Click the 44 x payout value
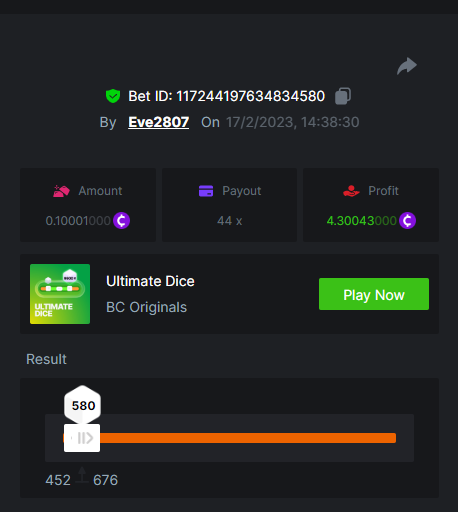The height and width of the screenshot is (512, 458). [x=230, y=221]
